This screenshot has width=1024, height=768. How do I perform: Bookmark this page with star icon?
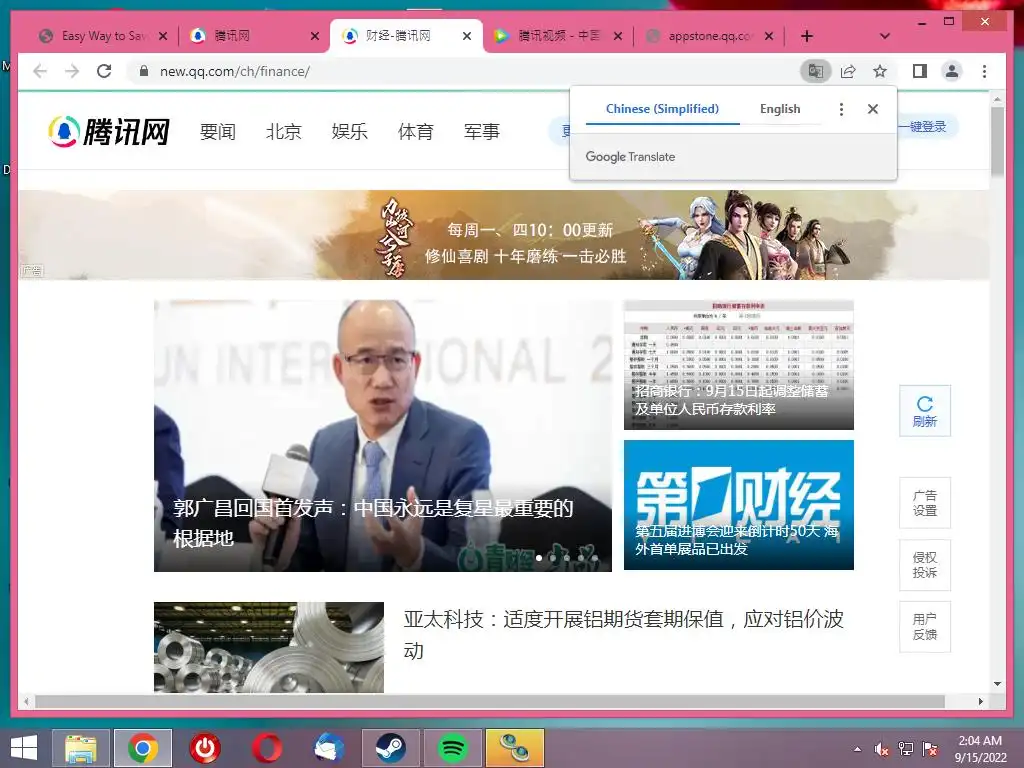[x=880, y=71]
